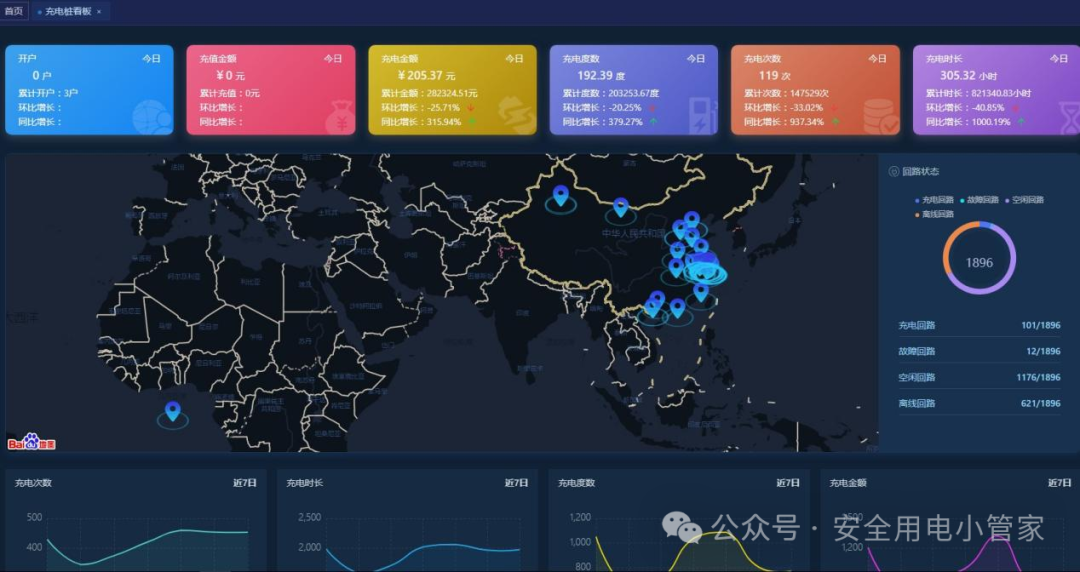1080x572 pixels.
Task: Click the green up arrow in 充电金额 card
Action: pos(471,122)
